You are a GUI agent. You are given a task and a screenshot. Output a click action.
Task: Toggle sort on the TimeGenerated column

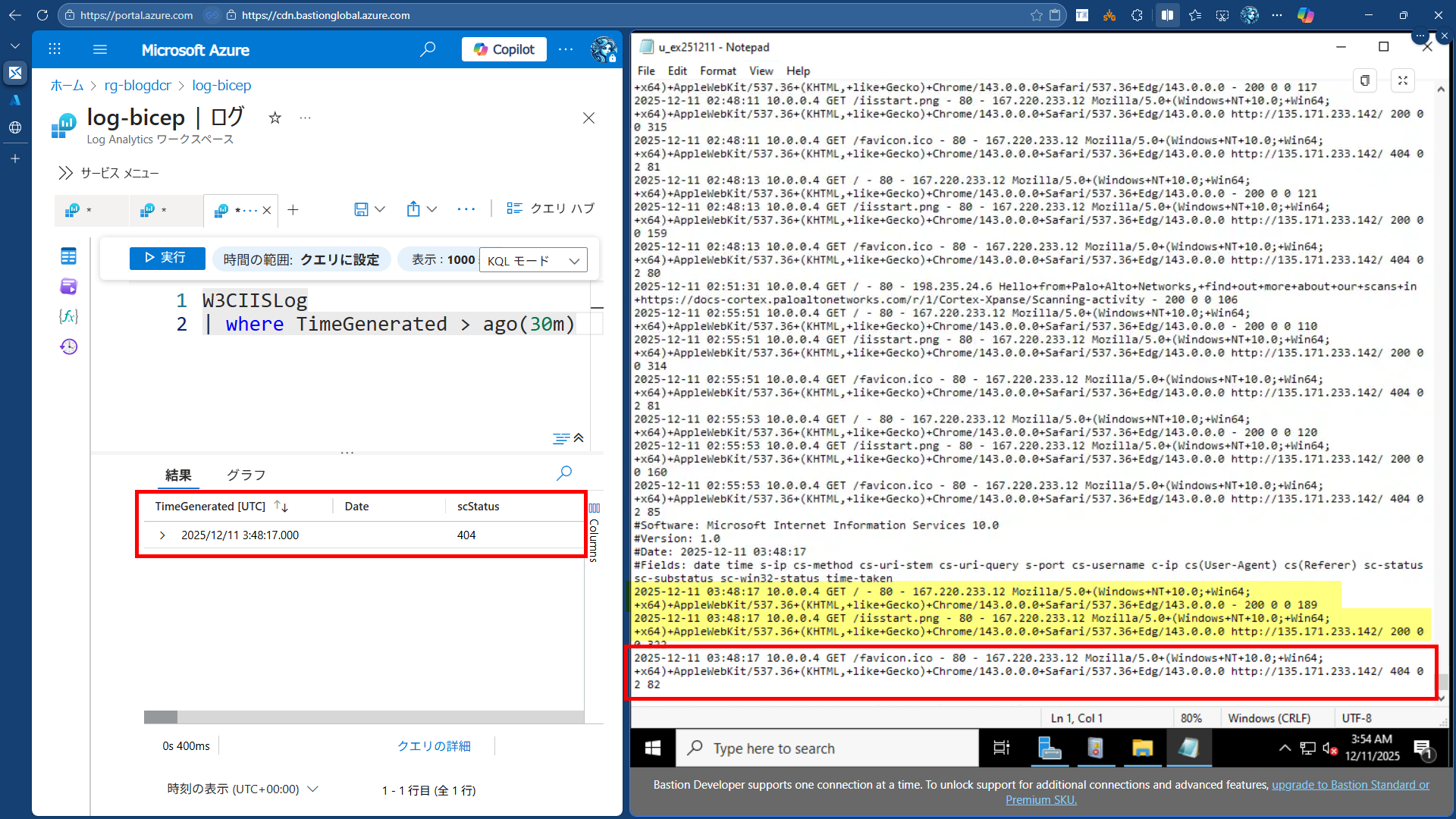click(x=281, y=507)
